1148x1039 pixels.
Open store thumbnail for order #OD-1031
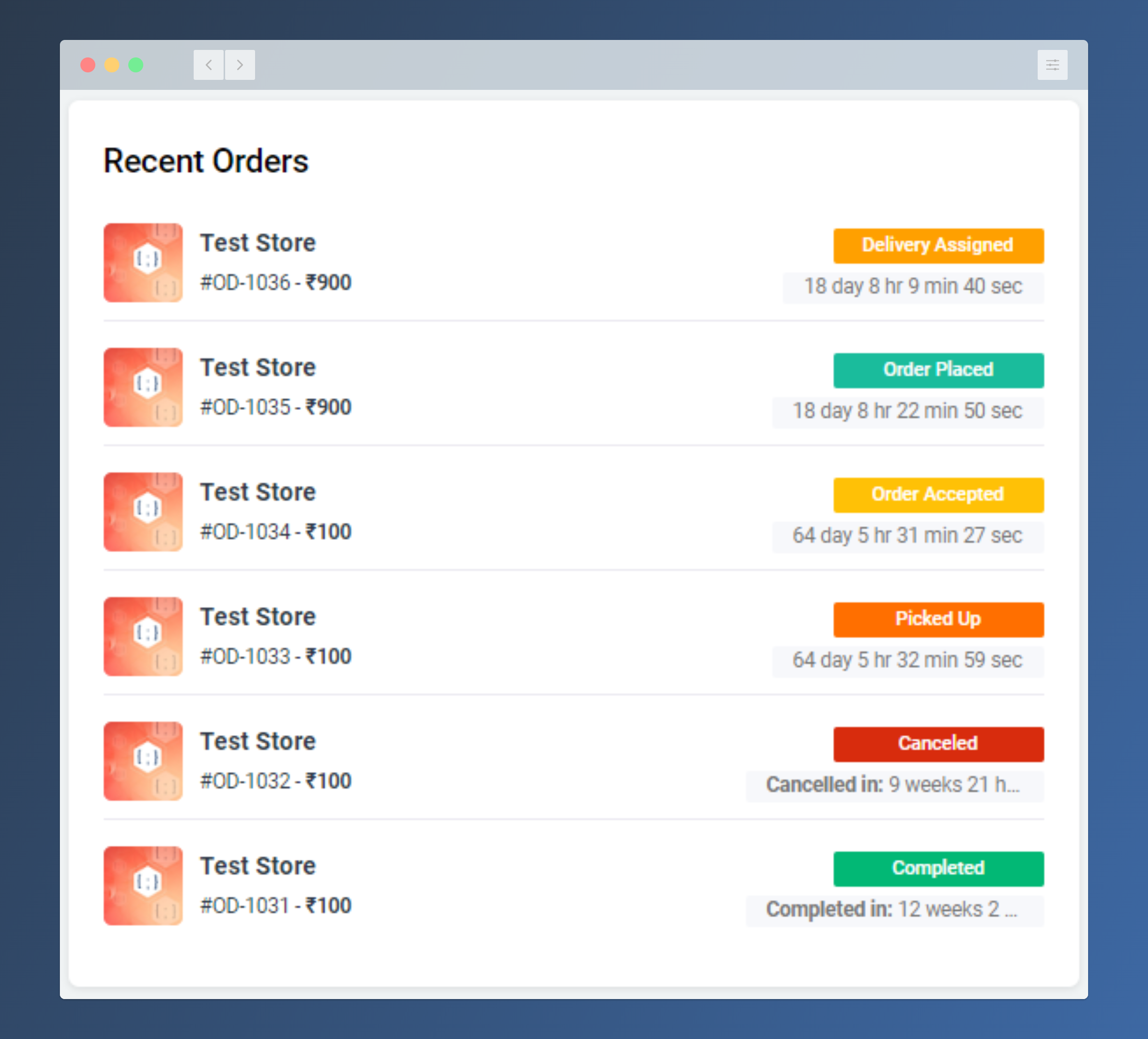pyautogui.click(x=143, y=886)
